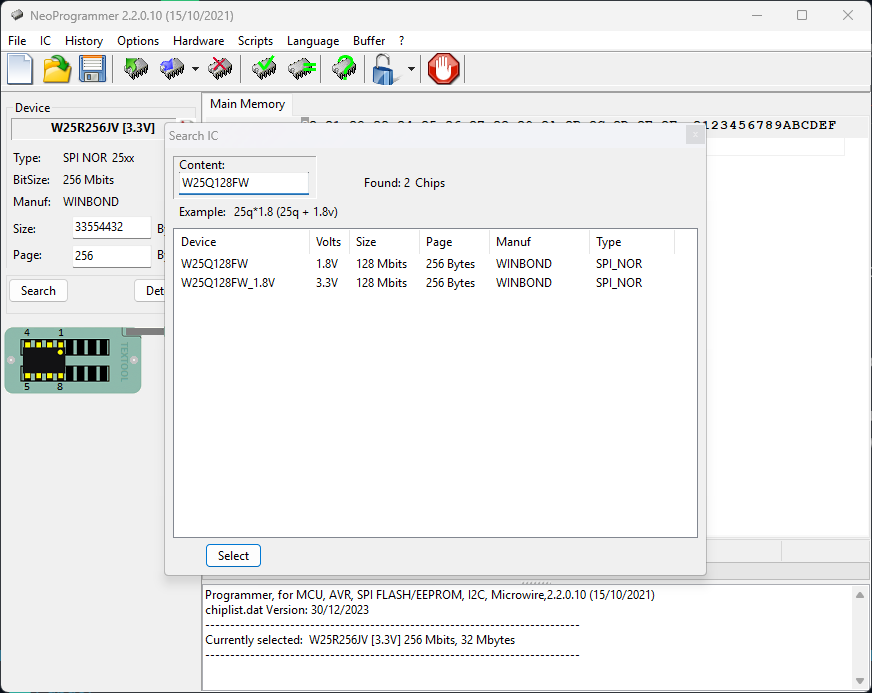Click the Manuf column header
The height and width of the screenshot is (693, 872).
tap(539, 242)
